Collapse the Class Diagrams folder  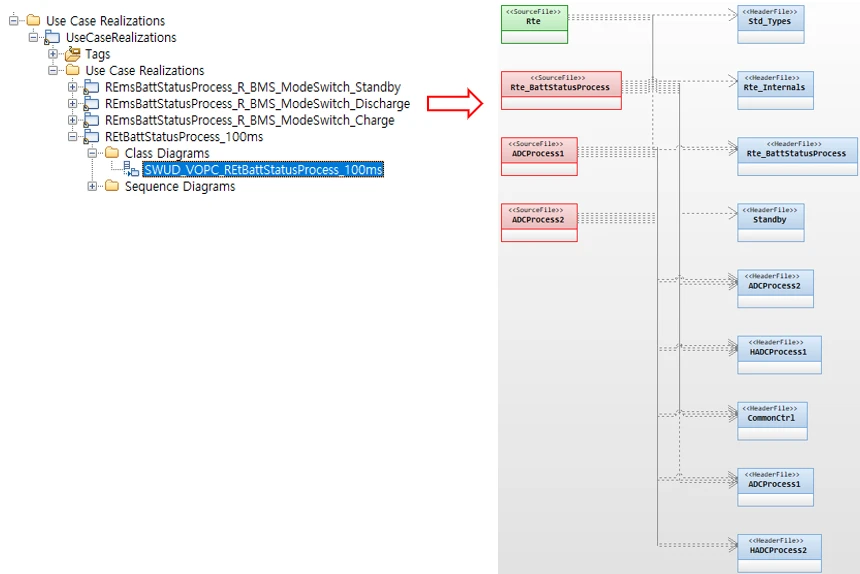coord(92,153)
